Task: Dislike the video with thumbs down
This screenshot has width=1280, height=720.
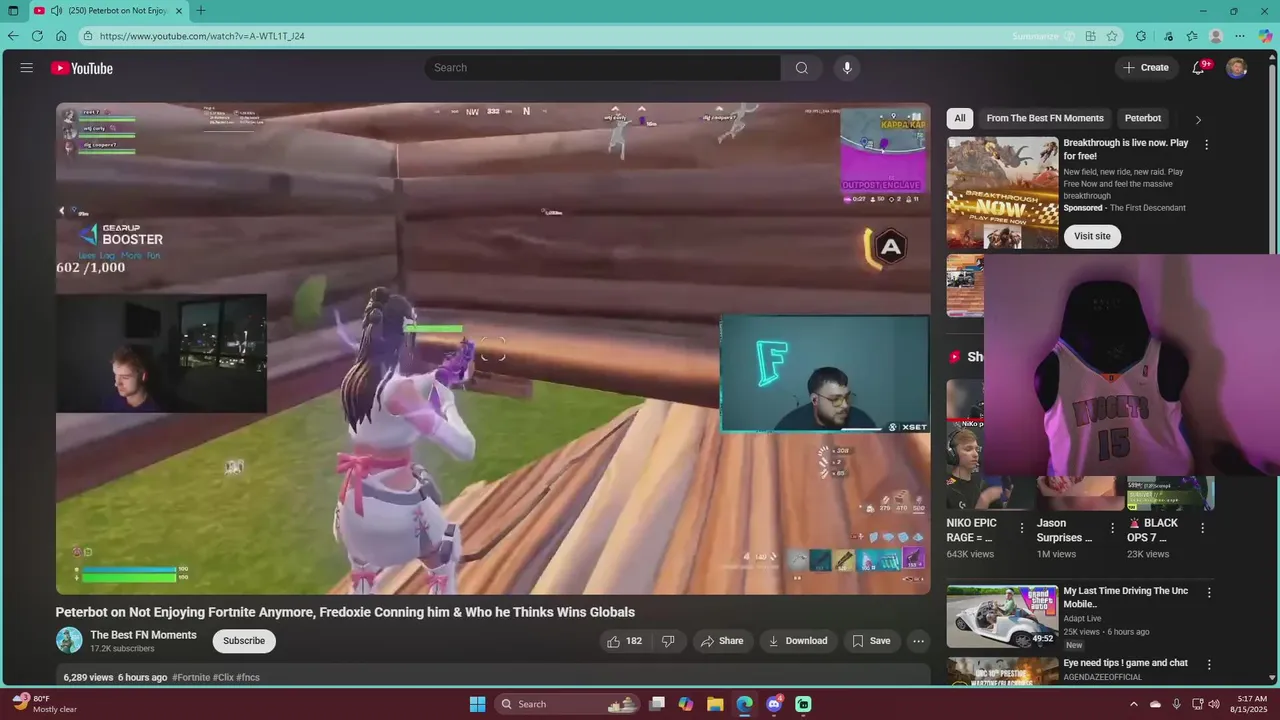Action: pos(668,641)
